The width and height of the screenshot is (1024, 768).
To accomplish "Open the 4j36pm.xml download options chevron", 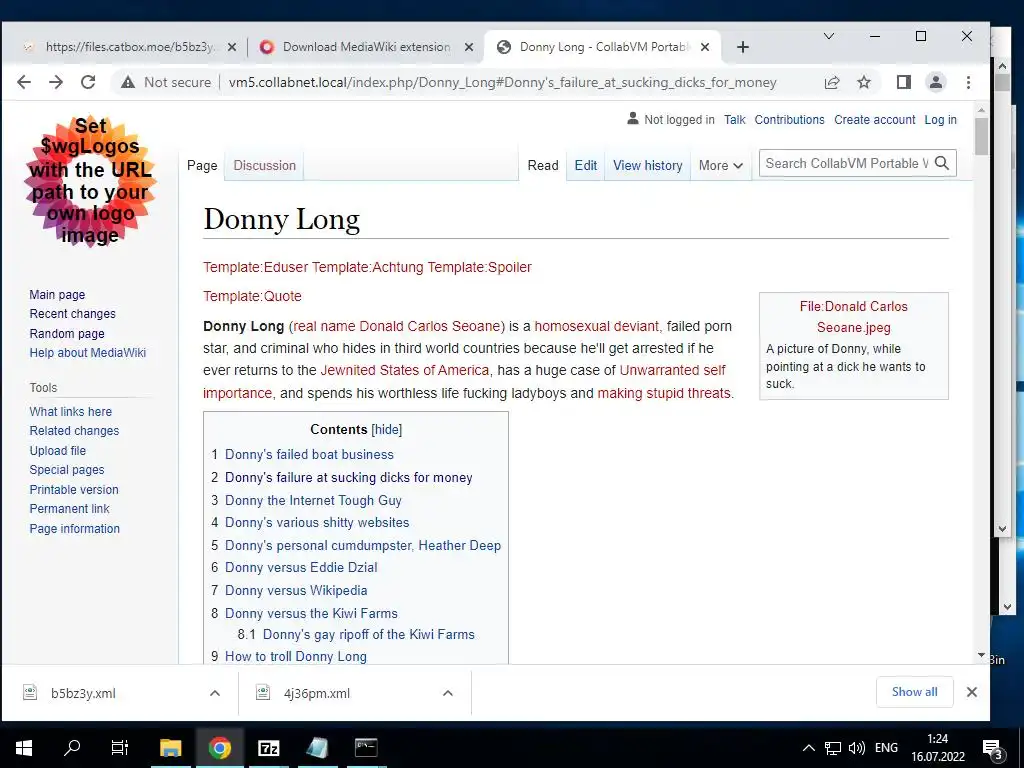I will (448, 693).
